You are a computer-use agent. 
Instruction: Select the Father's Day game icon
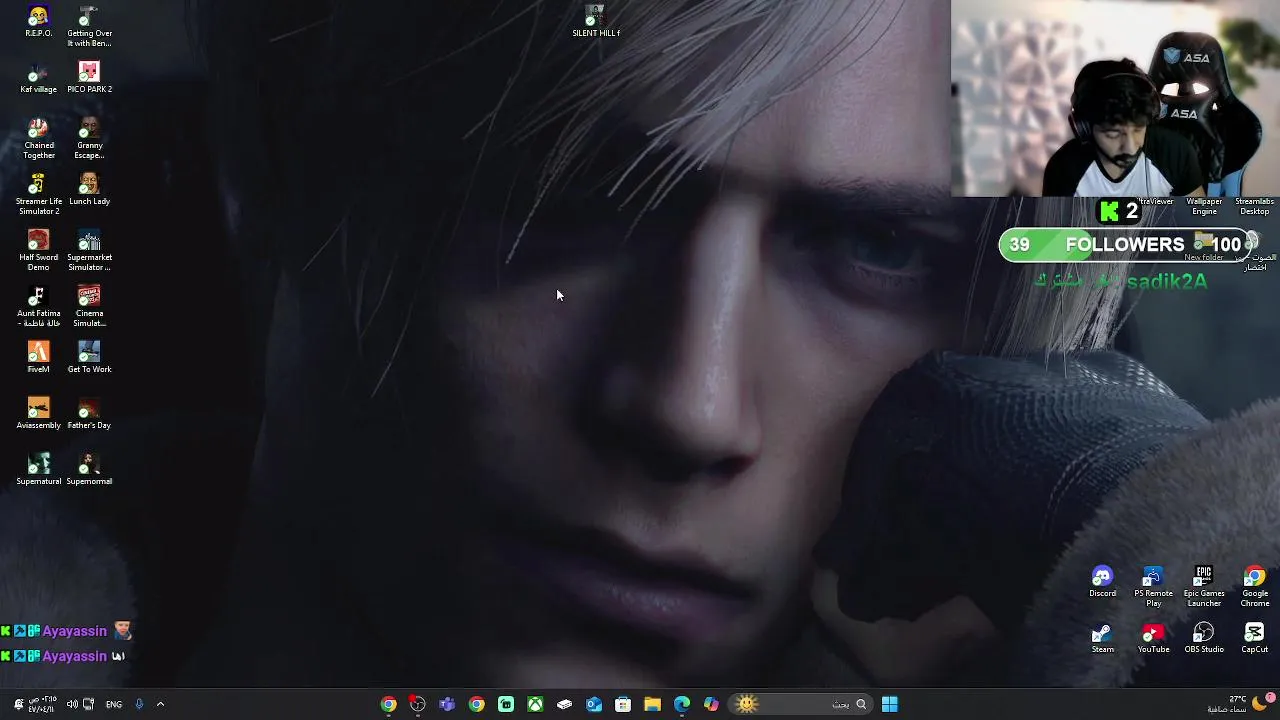point(89,414)
